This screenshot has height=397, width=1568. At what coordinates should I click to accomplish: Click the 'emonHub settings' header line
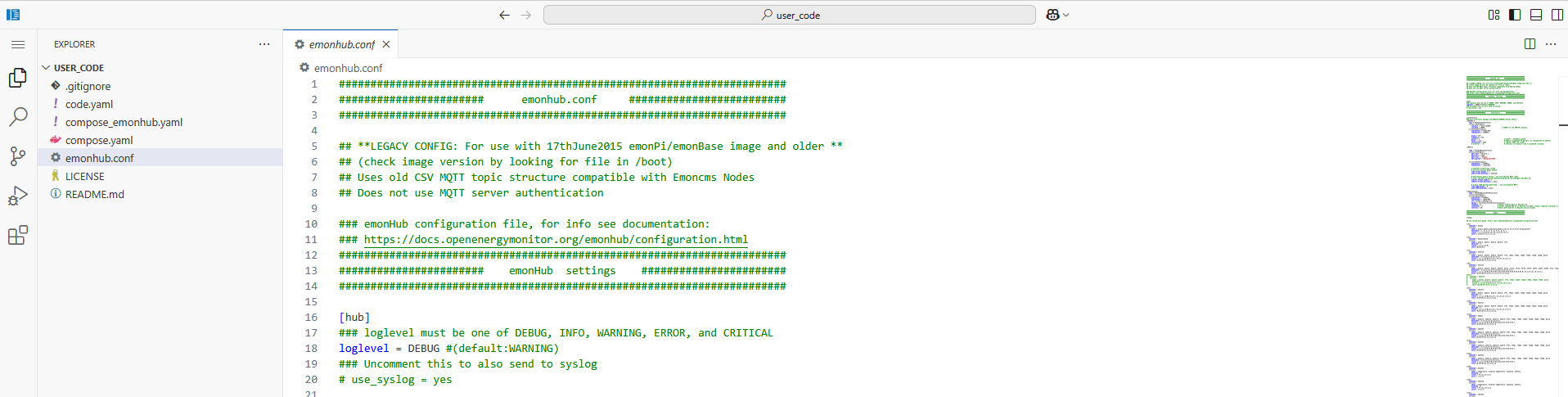coord(562,271)
